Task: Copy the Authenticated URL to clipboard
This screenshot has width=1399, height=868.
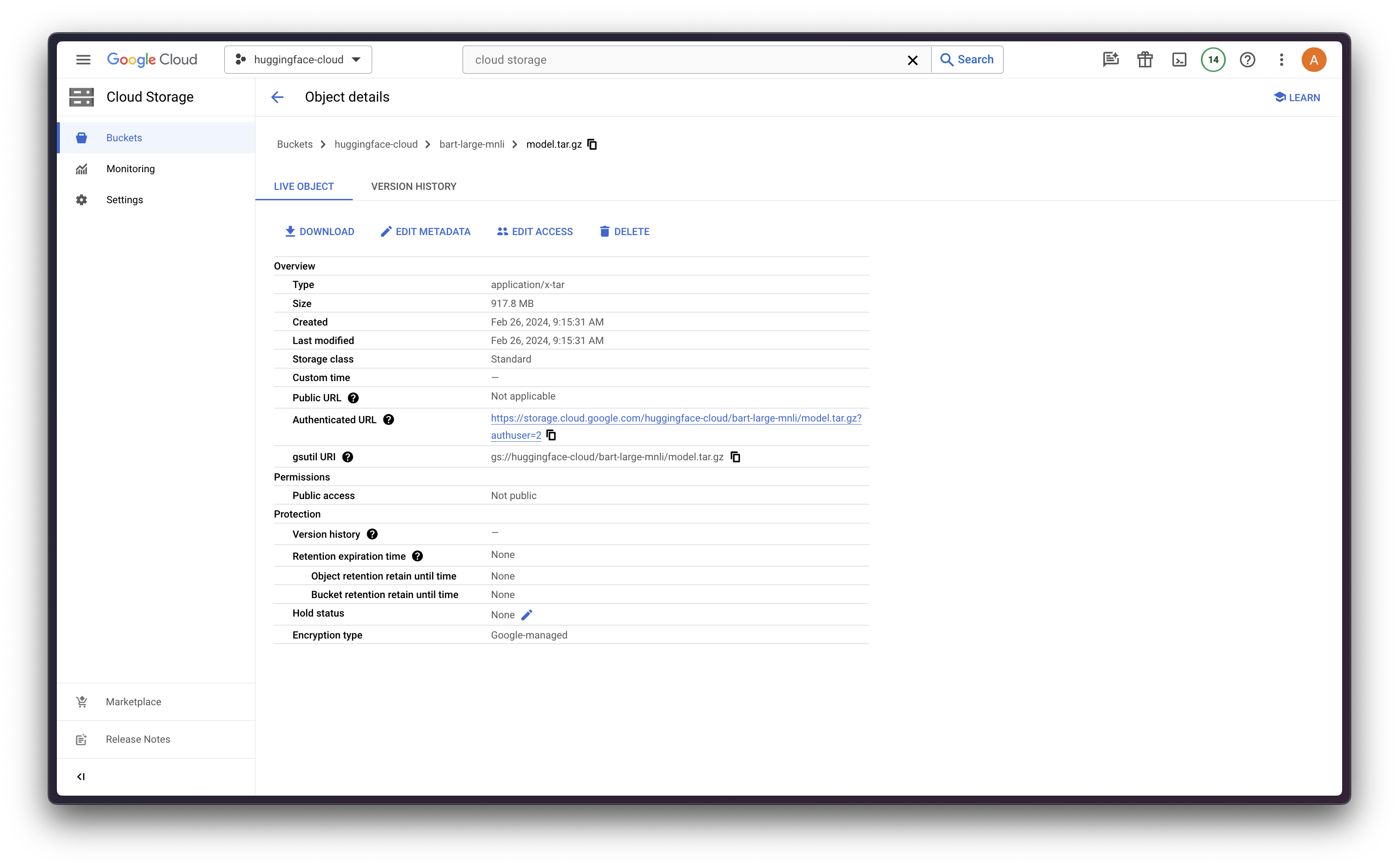Action: [x=551, y=435]
